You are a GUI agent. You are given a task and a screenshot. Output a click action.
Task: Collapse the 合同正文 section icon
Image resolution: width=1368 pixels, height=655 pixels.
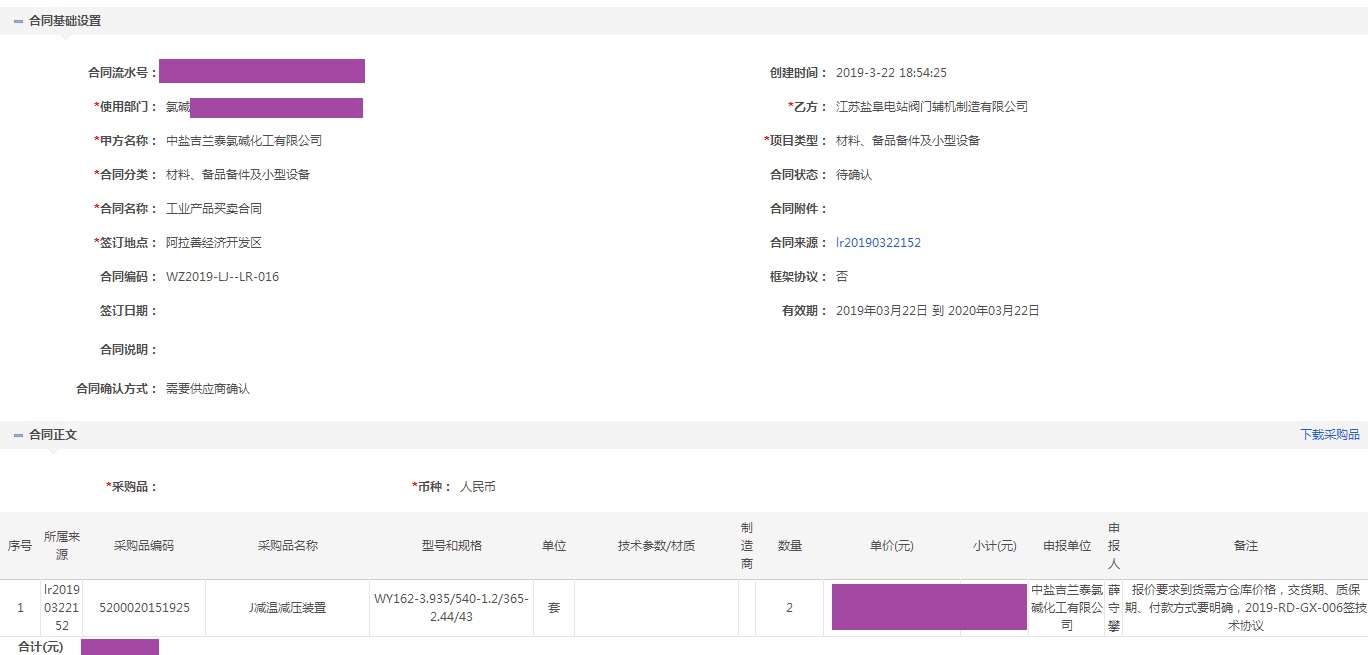pyautogui.click(x=18, y=435)
